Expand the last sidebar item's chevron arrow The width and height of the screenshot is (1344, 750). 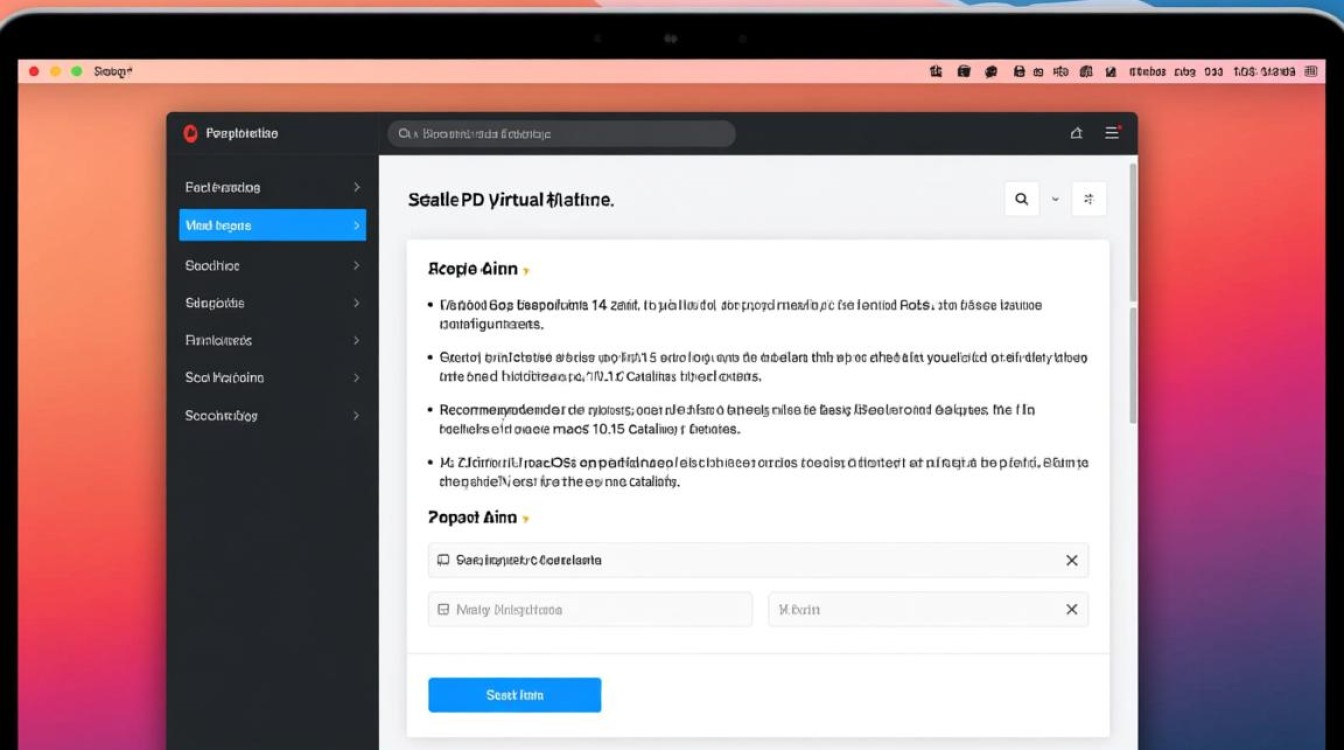(356, 416)
